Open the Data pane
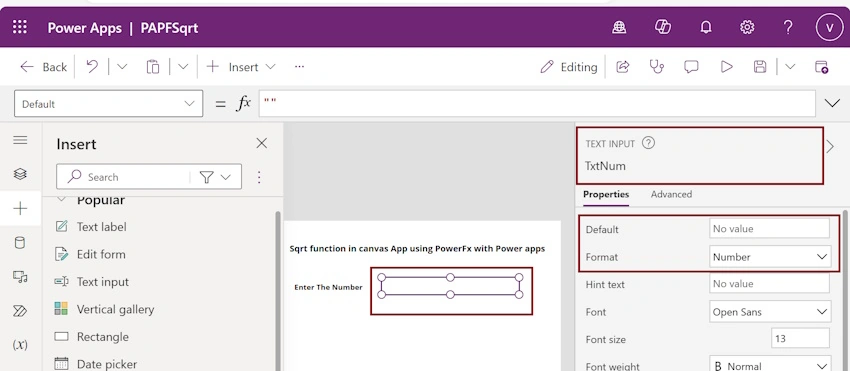Image resolution: width=850 pixels, height=371 pixels. [20, 242]
